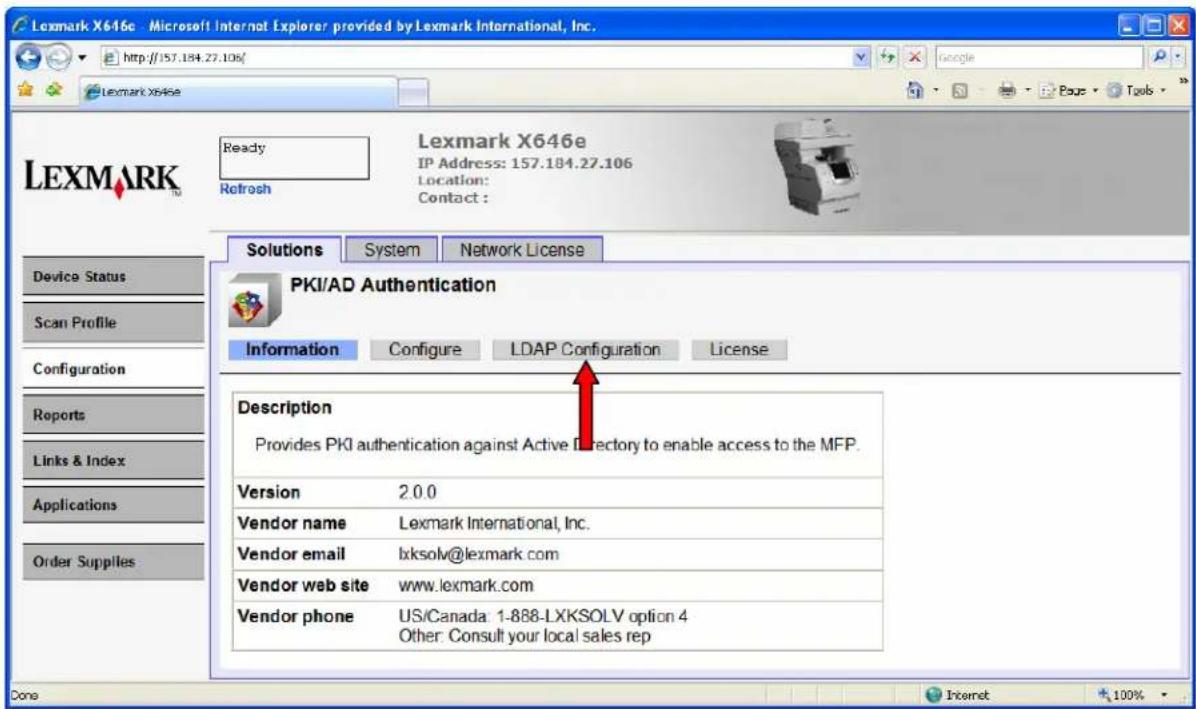Open a new blank browser tab

(413, 92)
